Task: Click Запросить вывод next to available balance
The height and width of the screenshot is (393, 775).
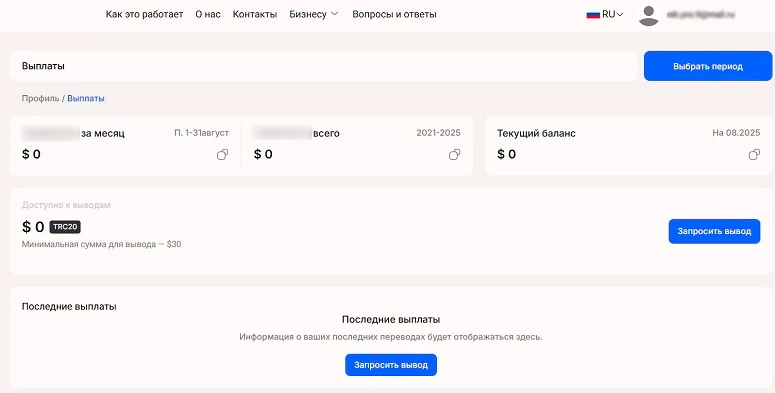Action: (714, 231)
